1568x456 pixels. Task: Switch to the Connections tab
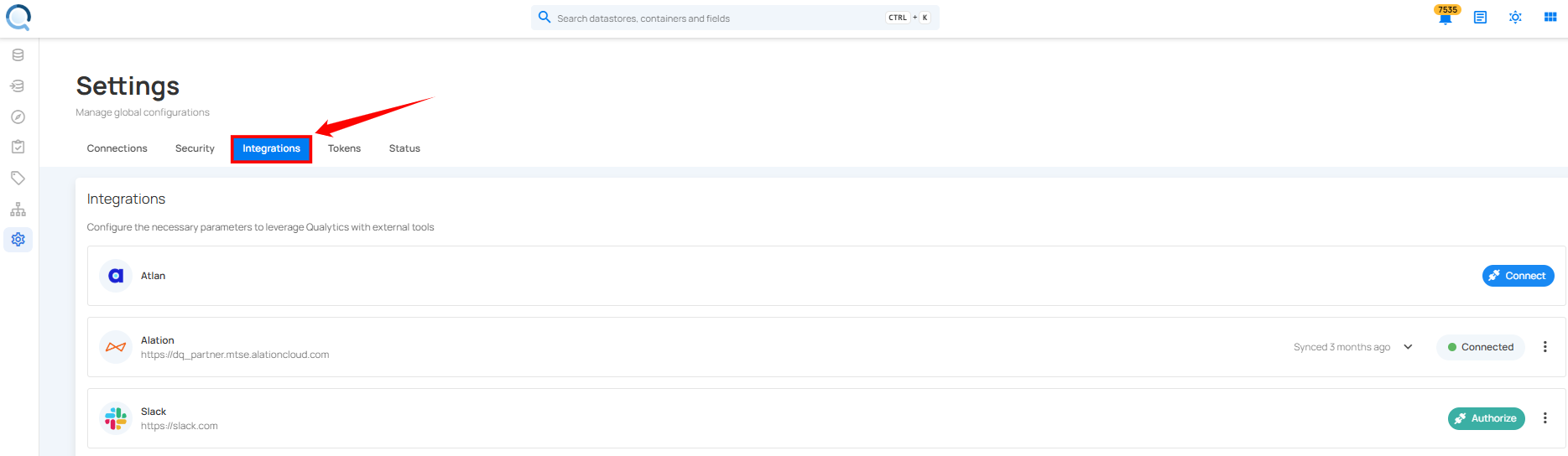(117, 148)
